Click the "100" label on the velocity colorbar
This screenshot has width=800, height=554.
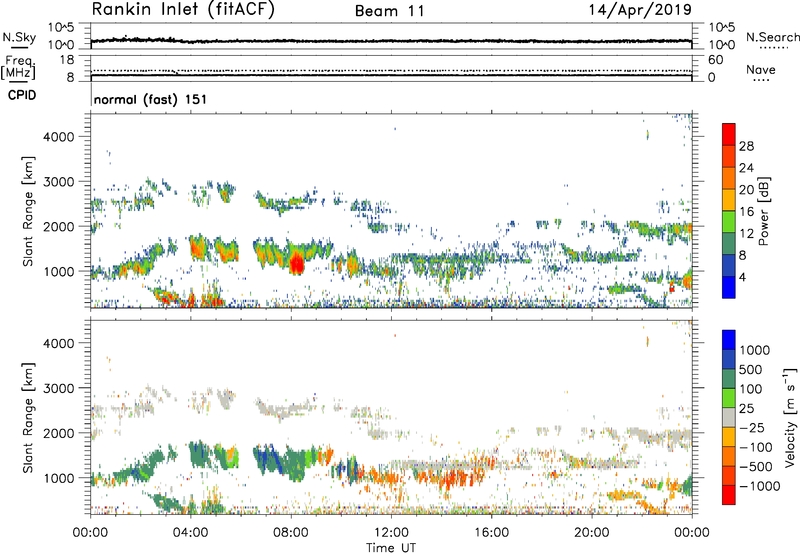(x=752, y=389)
